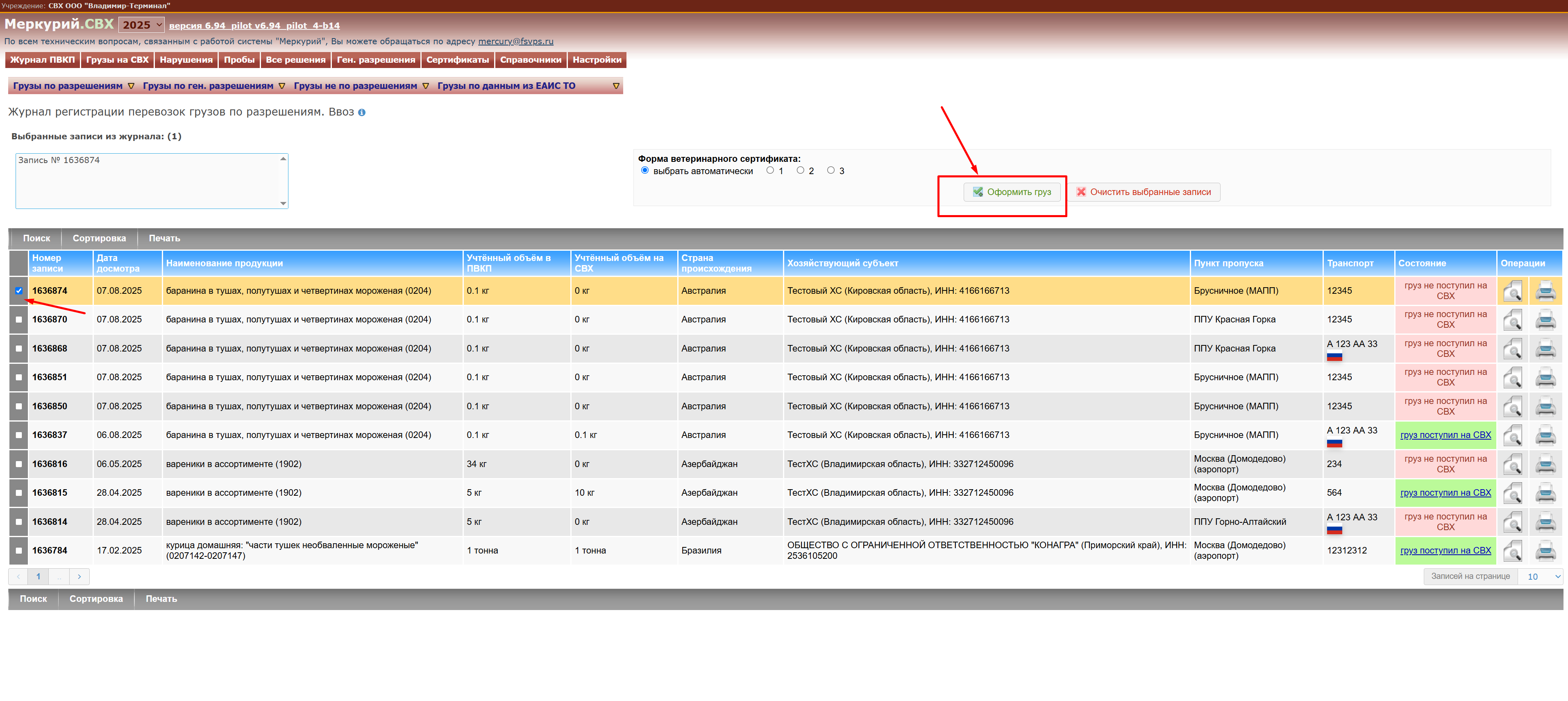Click print icon for record 1636816
Image resolution: width=1568 pixels, height=701 pixels.
tap(1545, 464)
